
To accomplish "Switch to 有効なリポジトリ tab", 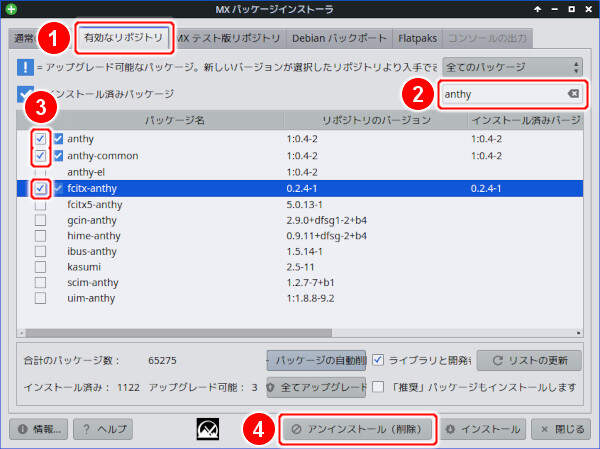I will (123, 38).
